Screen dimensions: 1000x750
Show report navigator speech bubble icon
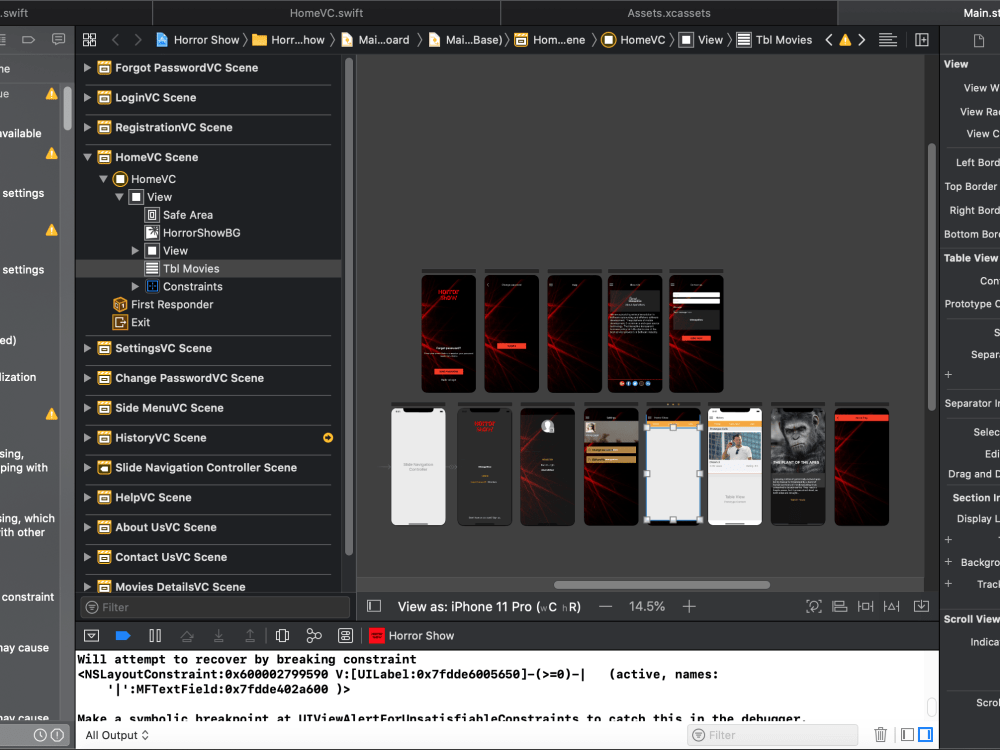tap(59, 40)
